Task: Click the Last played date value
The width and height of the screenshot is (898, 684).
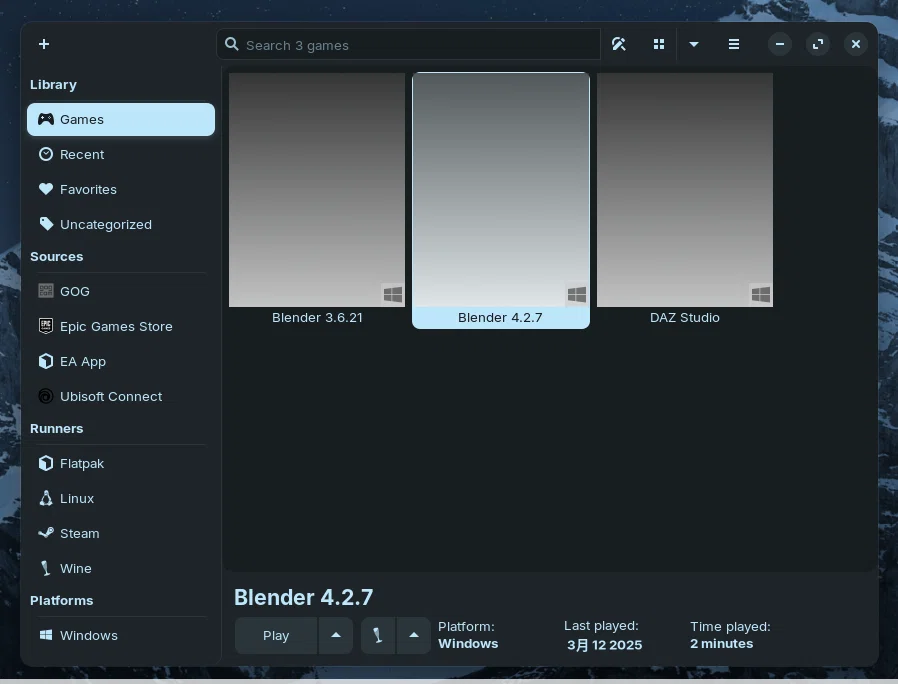Action: pos(604,644)
